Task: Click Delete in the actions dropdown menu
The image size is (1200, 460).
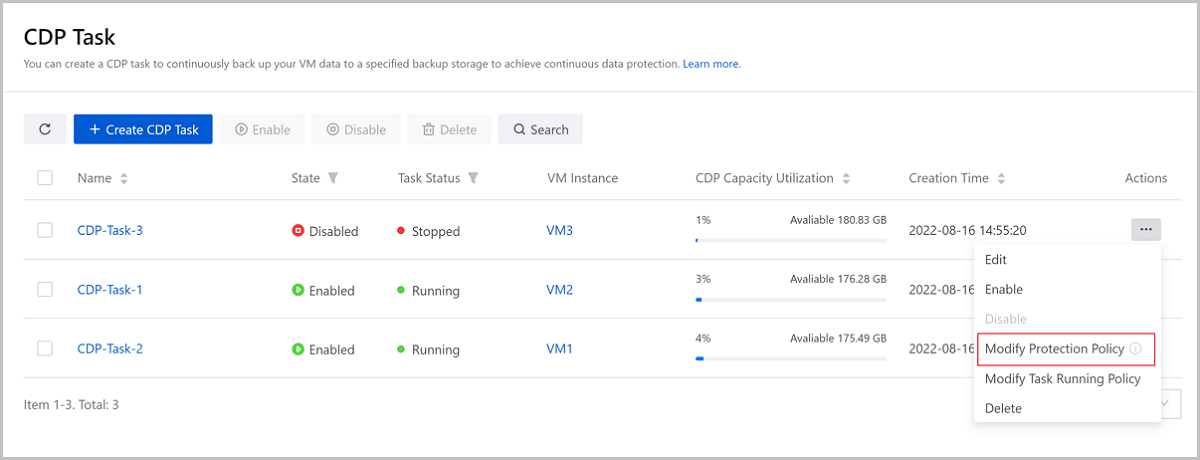Action: click(1003, 408)
